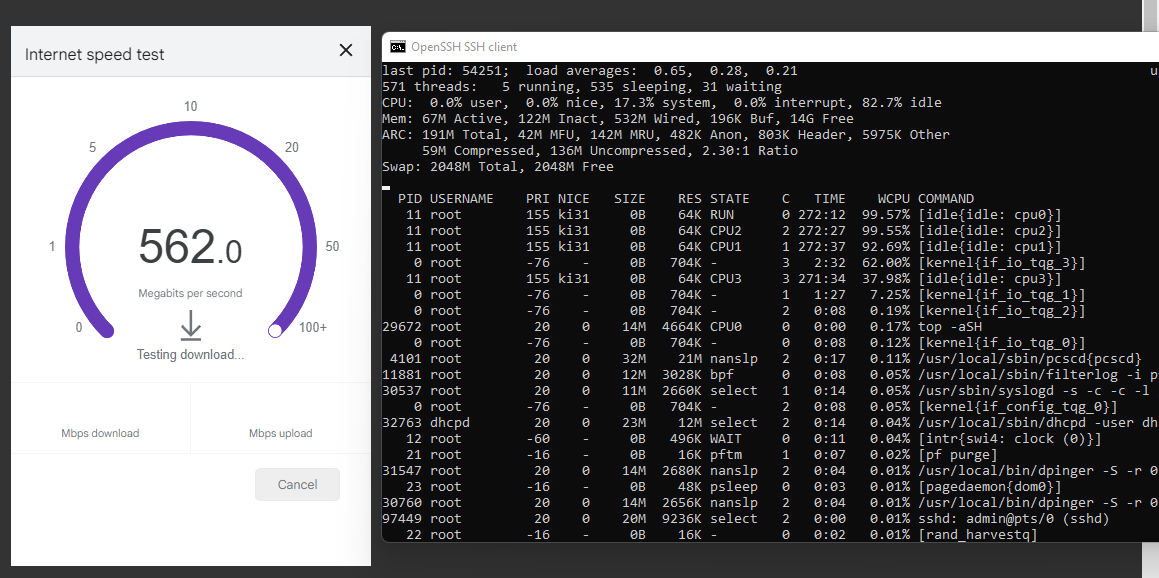Click the dhcpd process row
Viewport: 1159px width, 578px height.
tap(770, 423)
